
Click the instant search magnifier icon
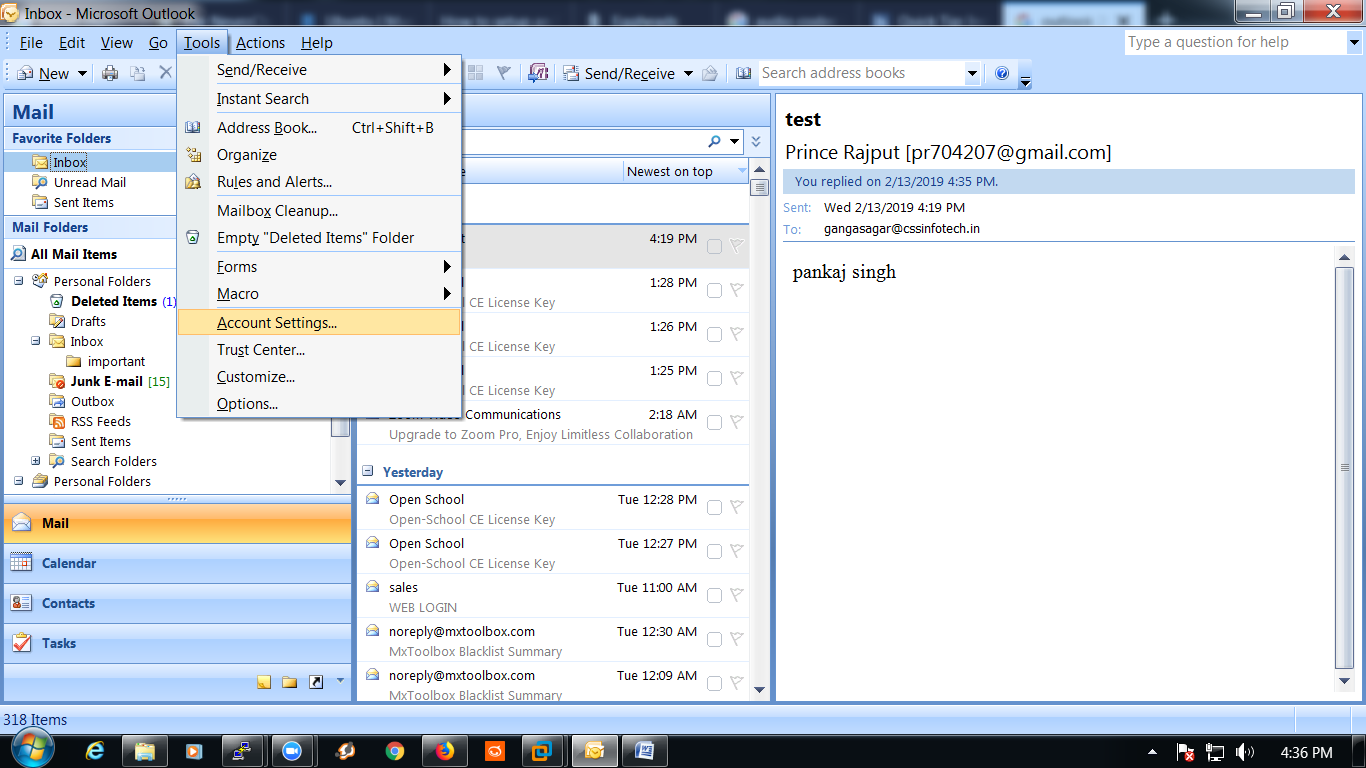pos(714,141)
